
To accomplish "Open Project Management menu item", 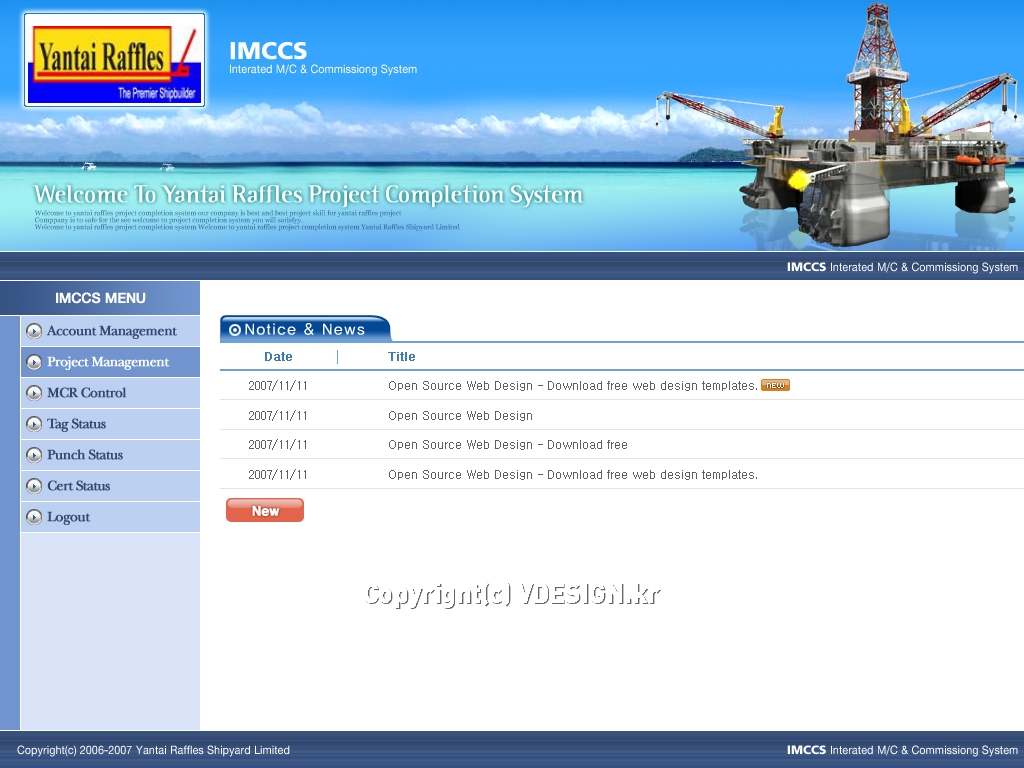I will [110, 362].
